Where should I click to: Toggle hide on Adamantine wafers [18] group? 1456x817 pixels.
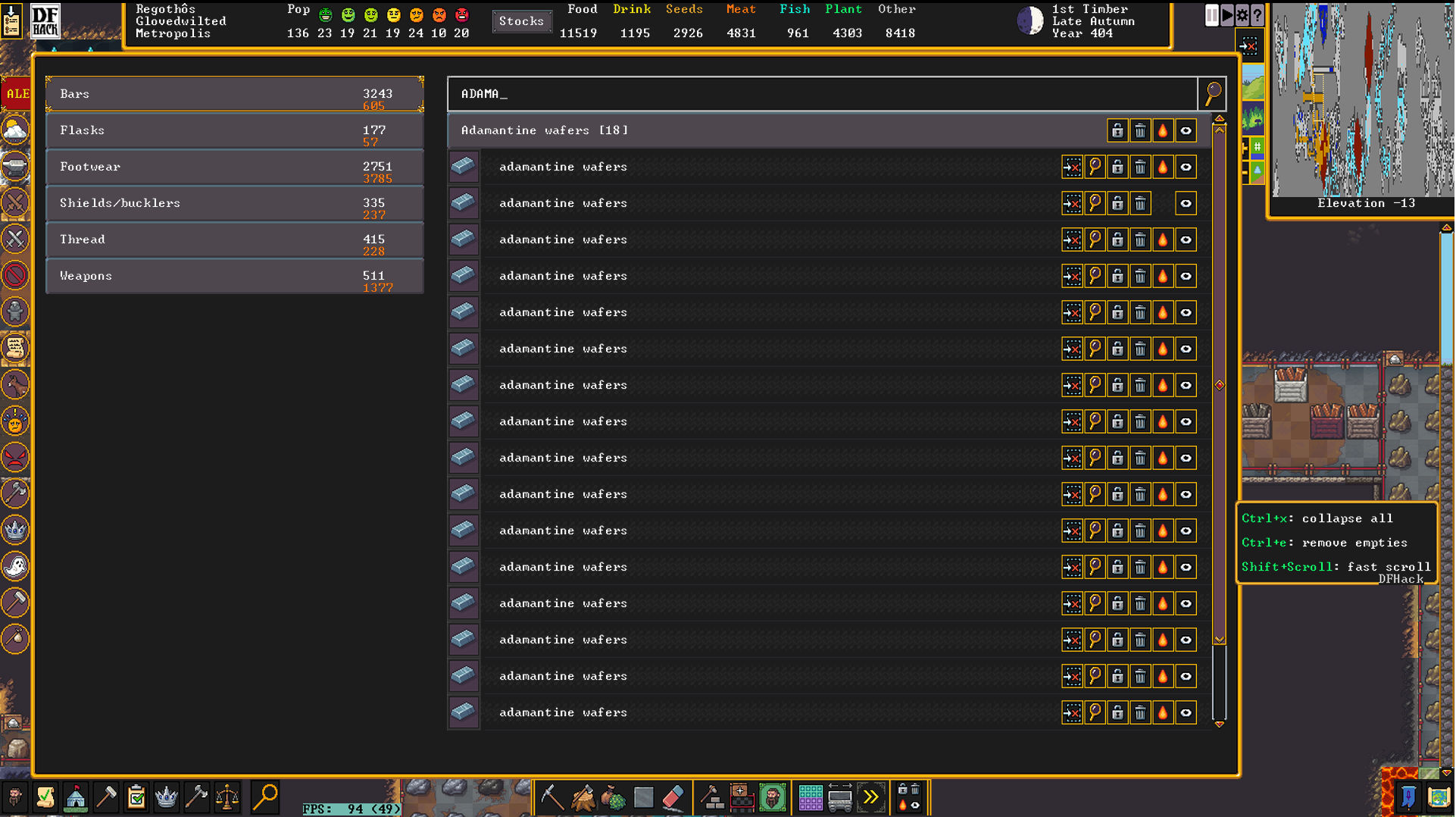(x=1186, y=130)
